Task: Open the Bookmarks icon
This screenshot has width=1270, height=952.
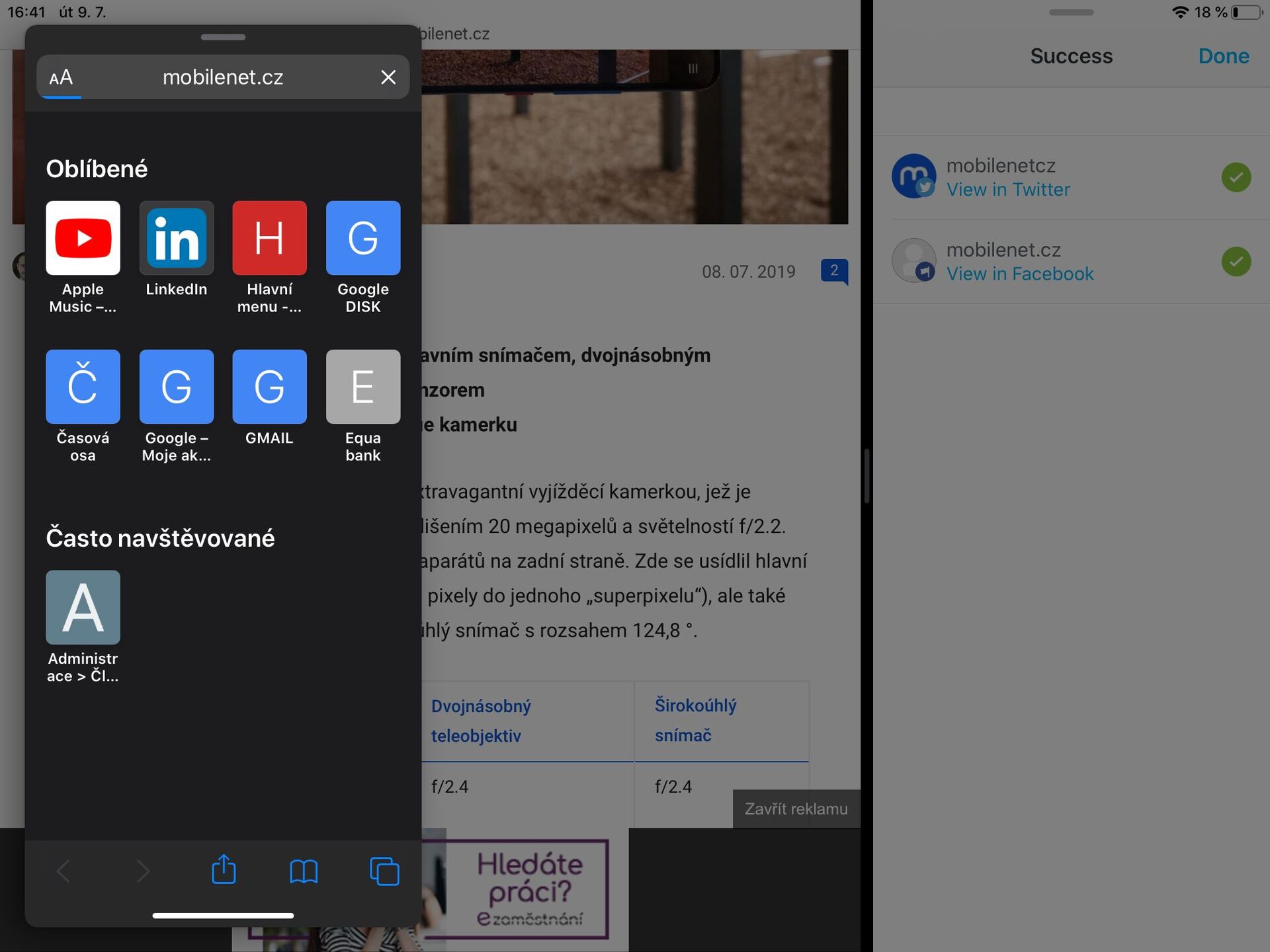Action: (304, 871)
